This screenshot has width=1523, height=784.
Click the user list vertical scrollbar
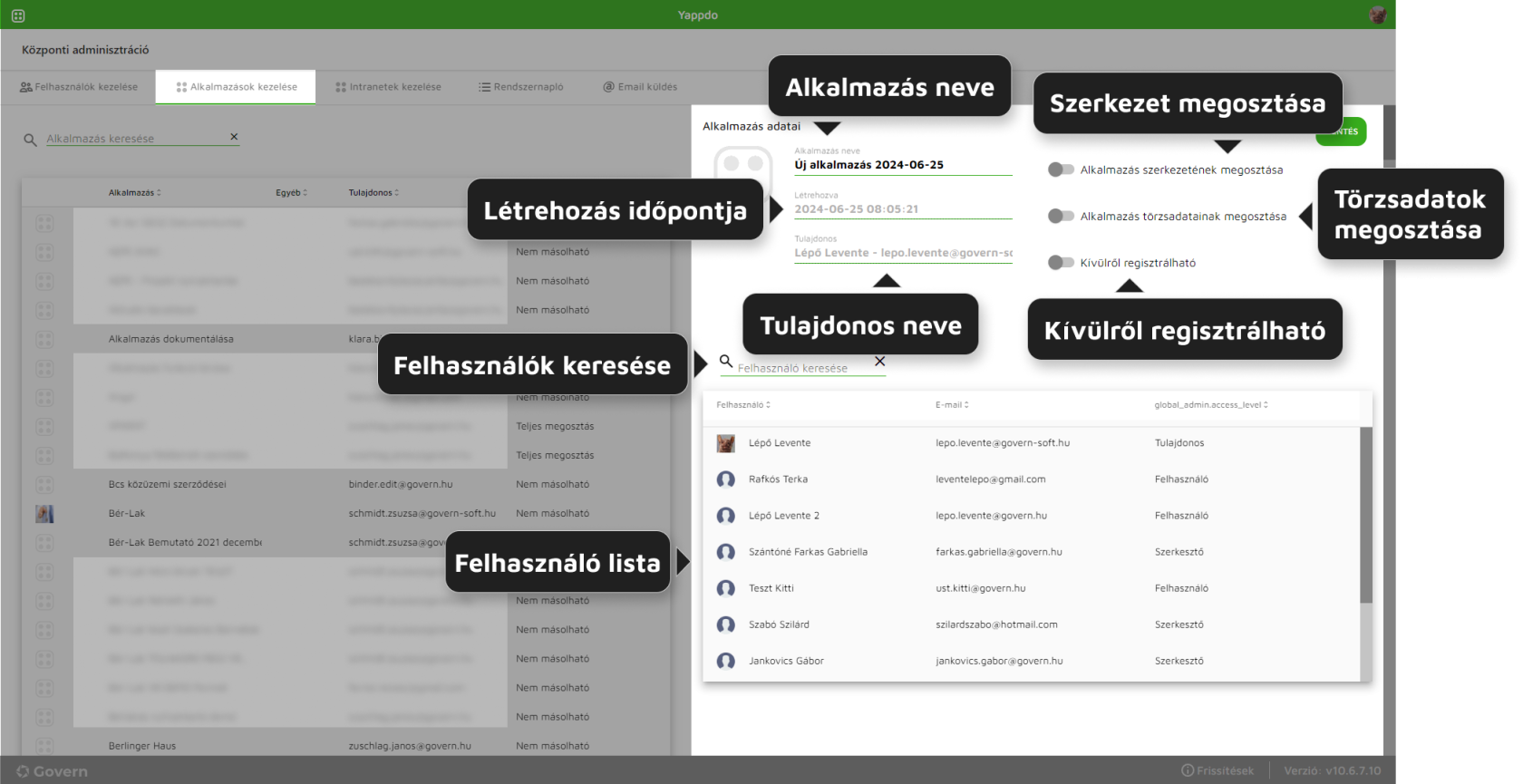click(1366, 515)
